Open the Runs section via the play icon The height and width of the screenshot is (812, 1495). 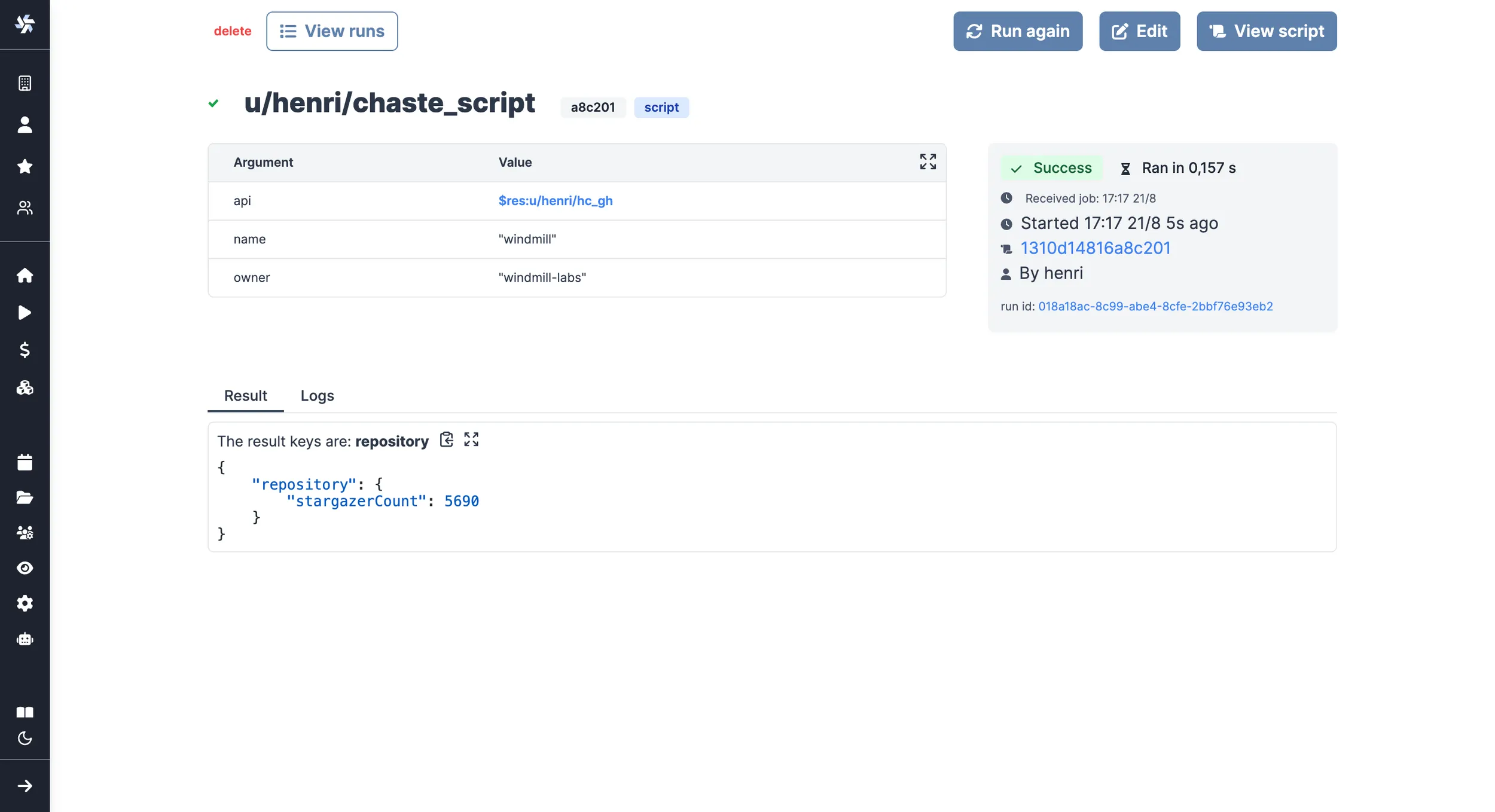pos(25,313)
